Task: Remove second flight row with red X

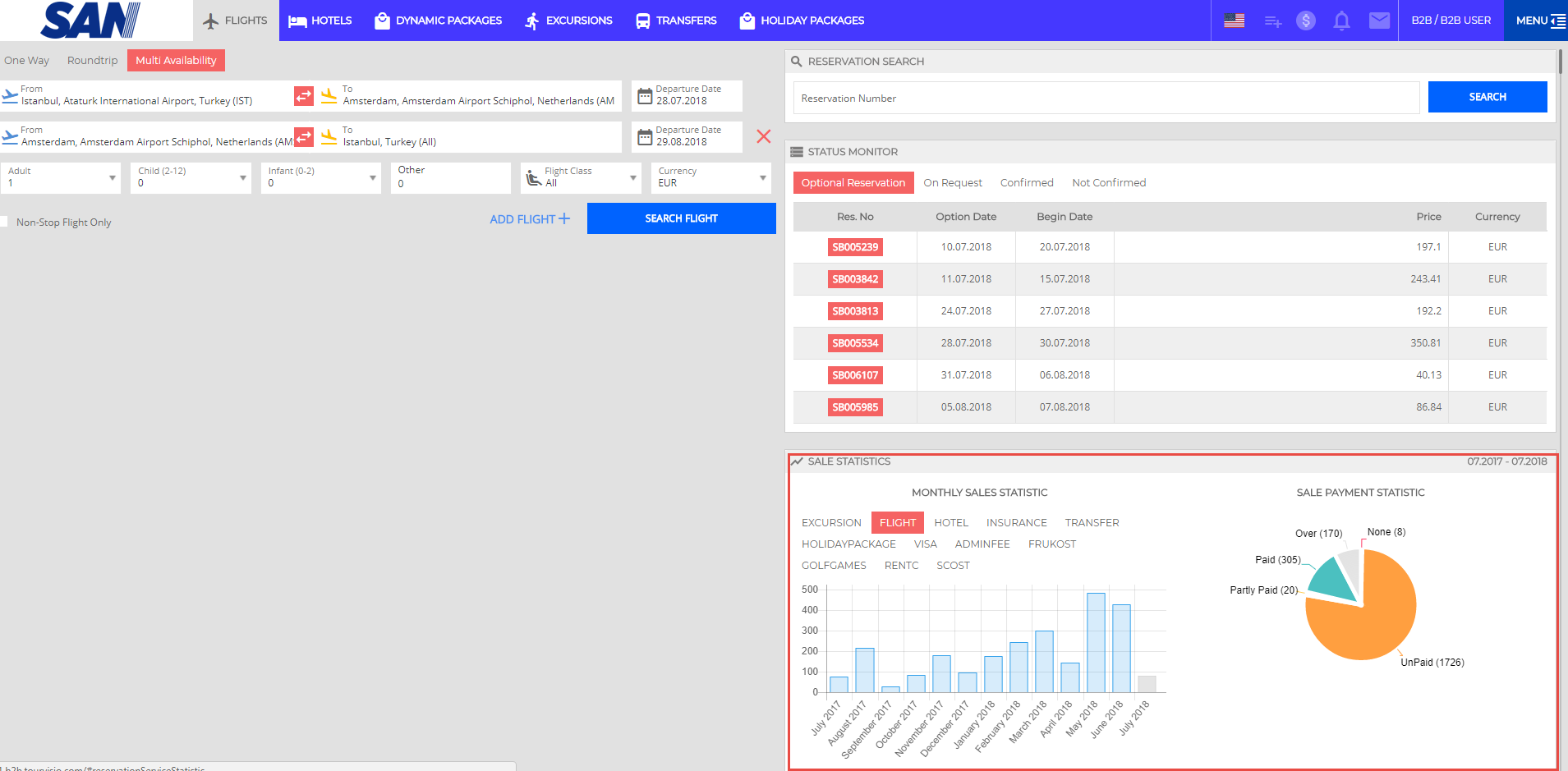Action: click(x=763, y=136)
